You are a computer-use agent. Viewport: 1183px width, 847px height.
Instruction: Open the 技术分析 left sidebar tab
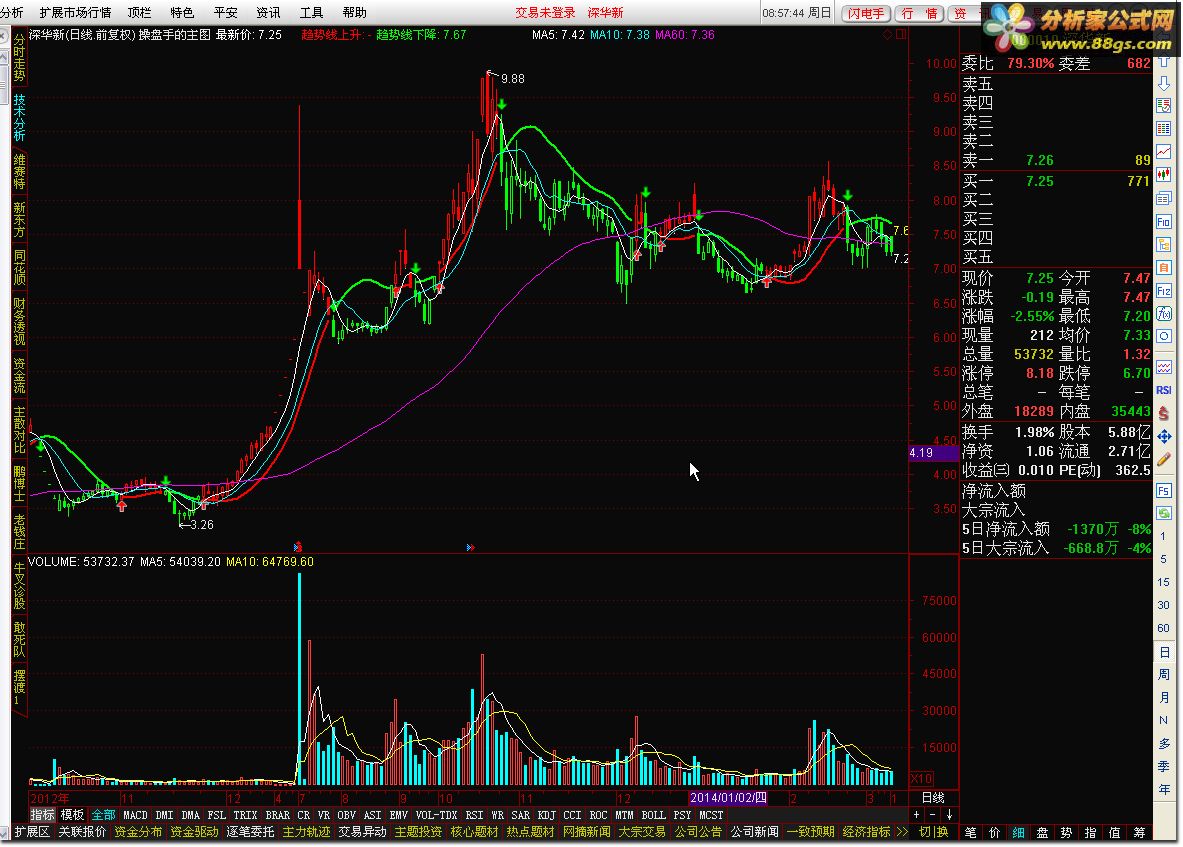click(19, 118)
